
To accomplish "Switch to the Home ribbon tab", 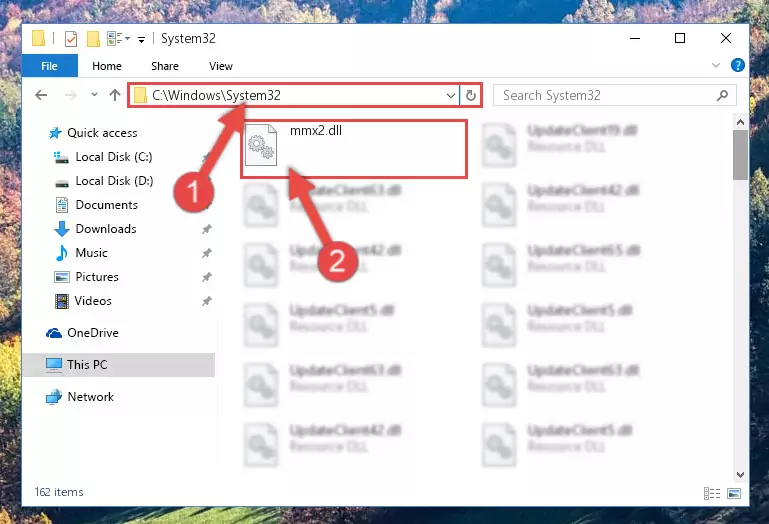I will pos(106,66).
